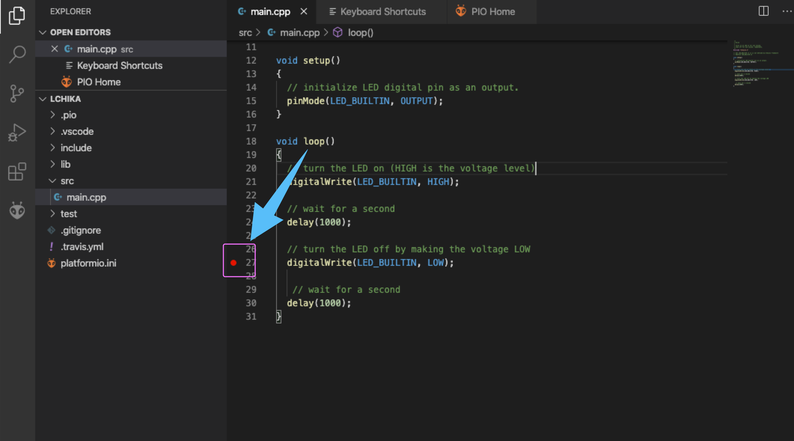Click the split editor icon

[763, 12]
